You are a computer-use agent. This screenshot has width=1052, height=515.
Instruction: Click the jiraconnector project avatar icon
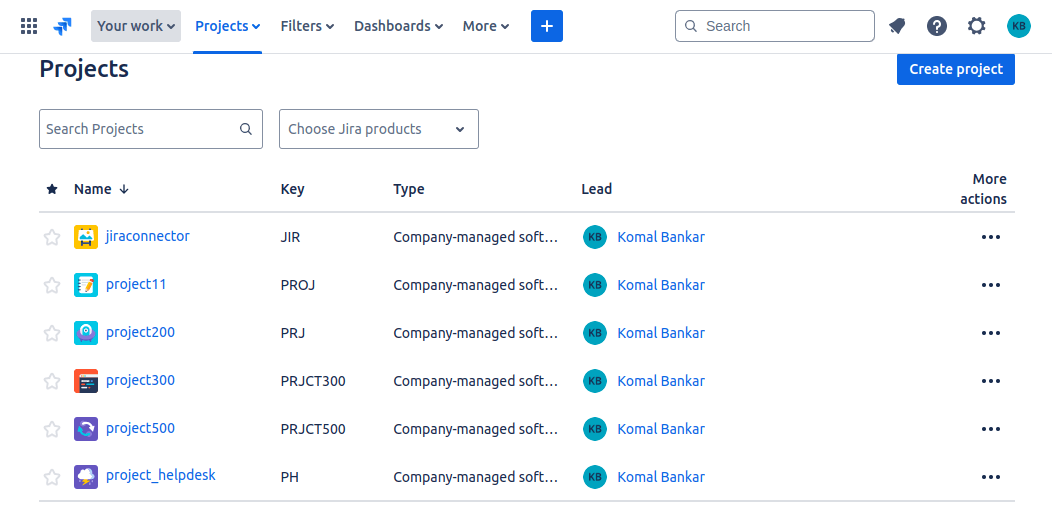click(x=86, y=237)
